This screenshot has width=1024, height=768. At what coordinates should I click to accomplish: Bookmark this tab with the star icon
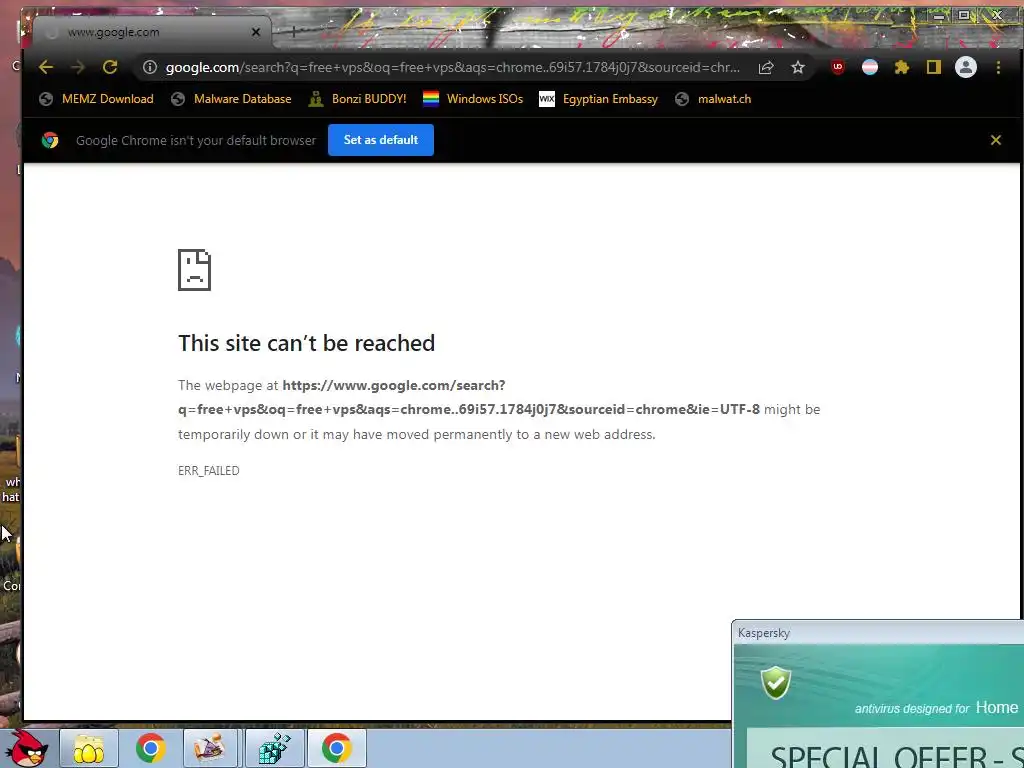coord(797,67)
